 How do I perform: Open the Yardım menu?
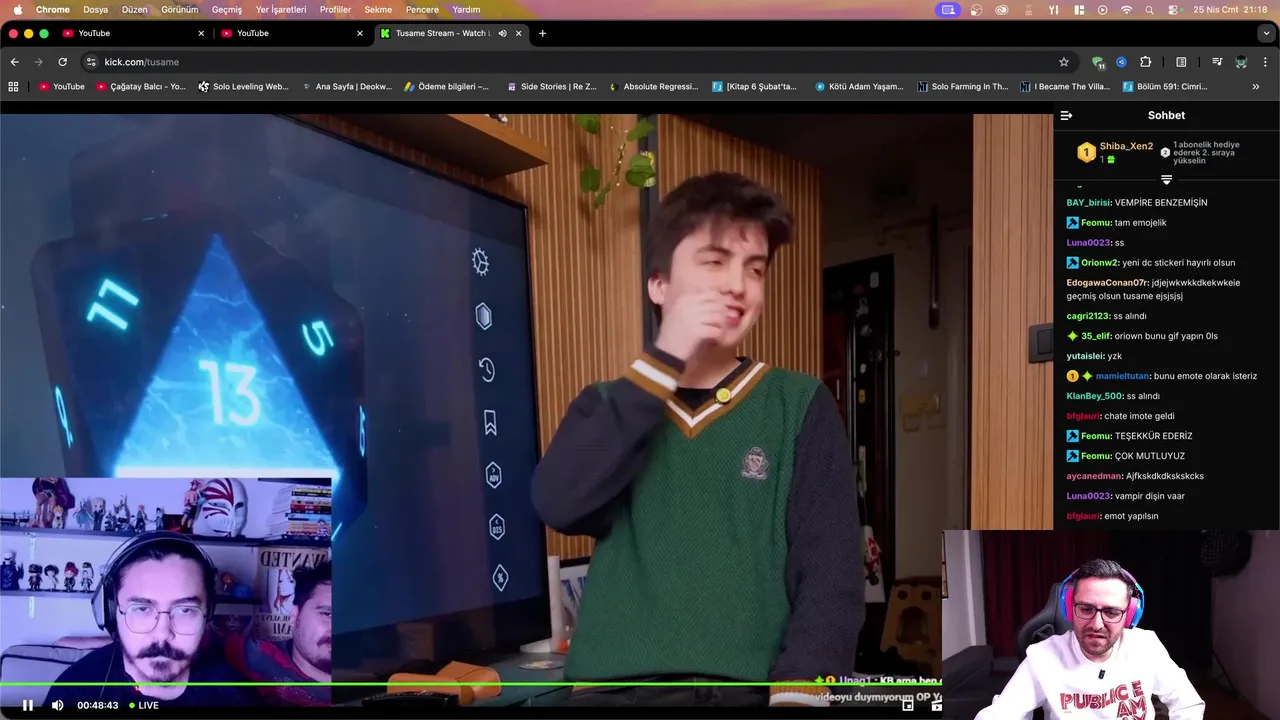point(466,9)
